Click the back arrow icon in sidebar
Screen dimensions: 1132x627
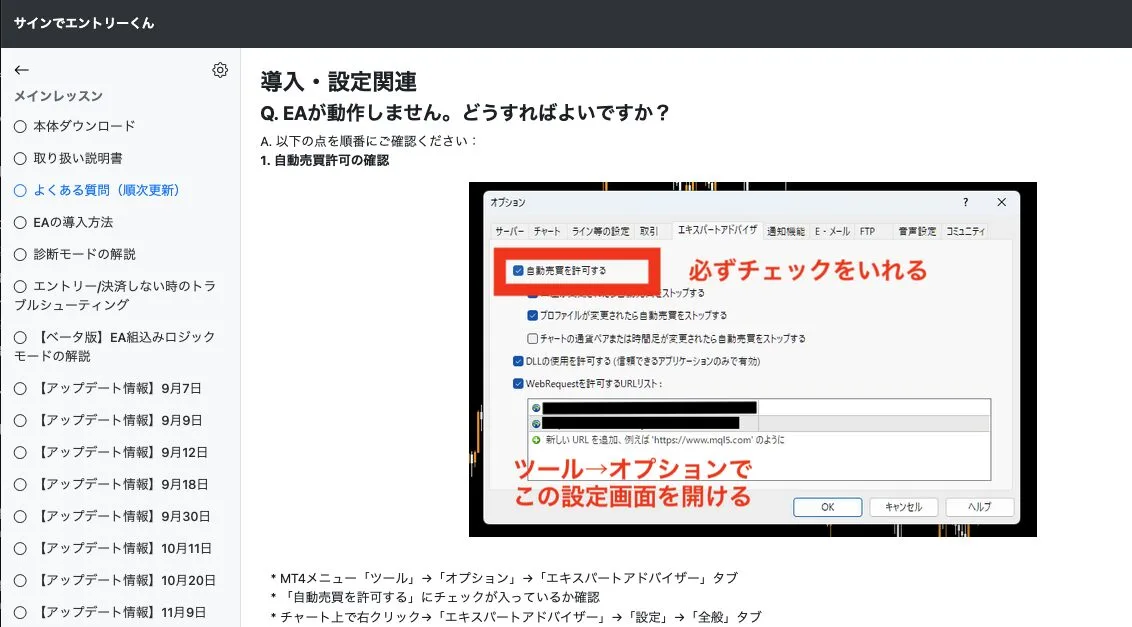click(x=22, y=70)
